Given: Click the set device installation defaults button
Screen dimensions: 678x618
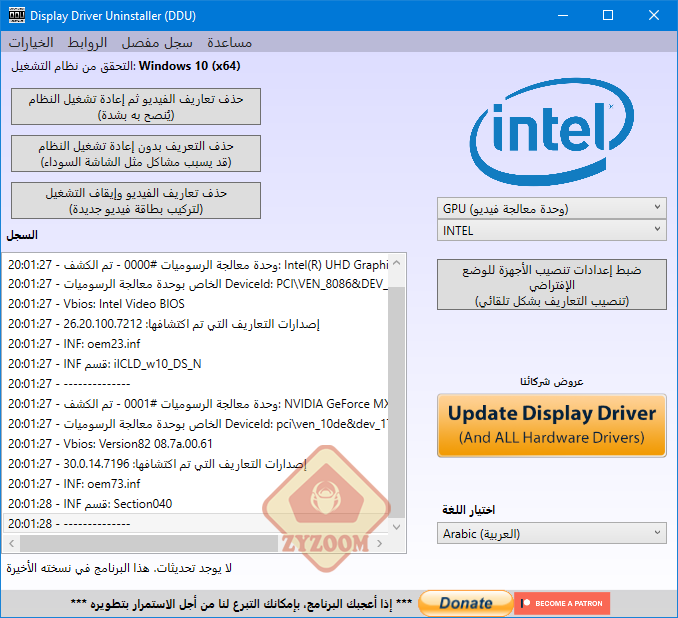Looking at the screenshot, I should (x=552, y=285).
